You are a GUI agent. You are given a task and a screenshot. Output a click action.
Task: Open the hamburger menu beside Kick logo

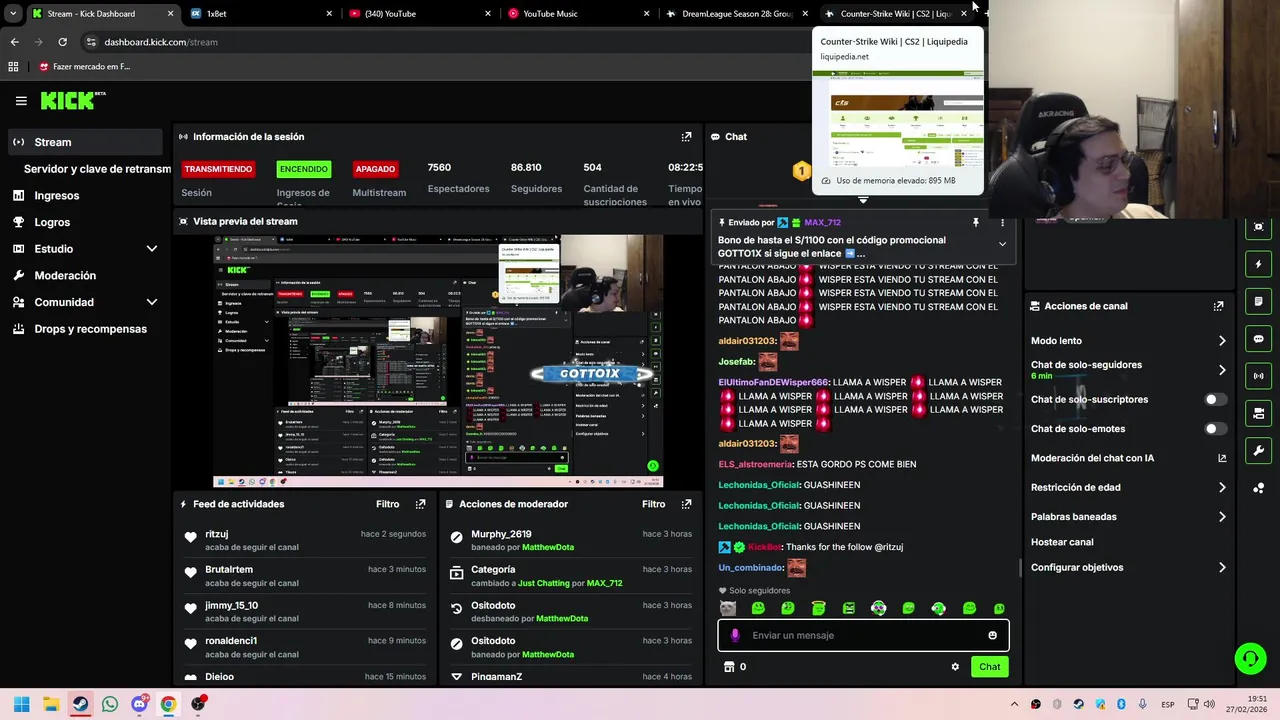[21, 100]
